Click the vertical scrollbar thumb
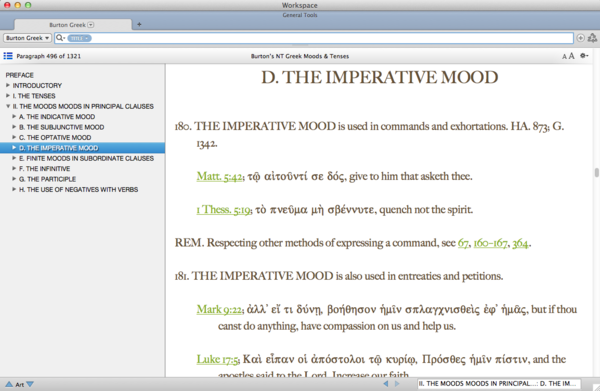Image resolution: width=600 pixels, height=391 pixels. (x=596, y=173)
